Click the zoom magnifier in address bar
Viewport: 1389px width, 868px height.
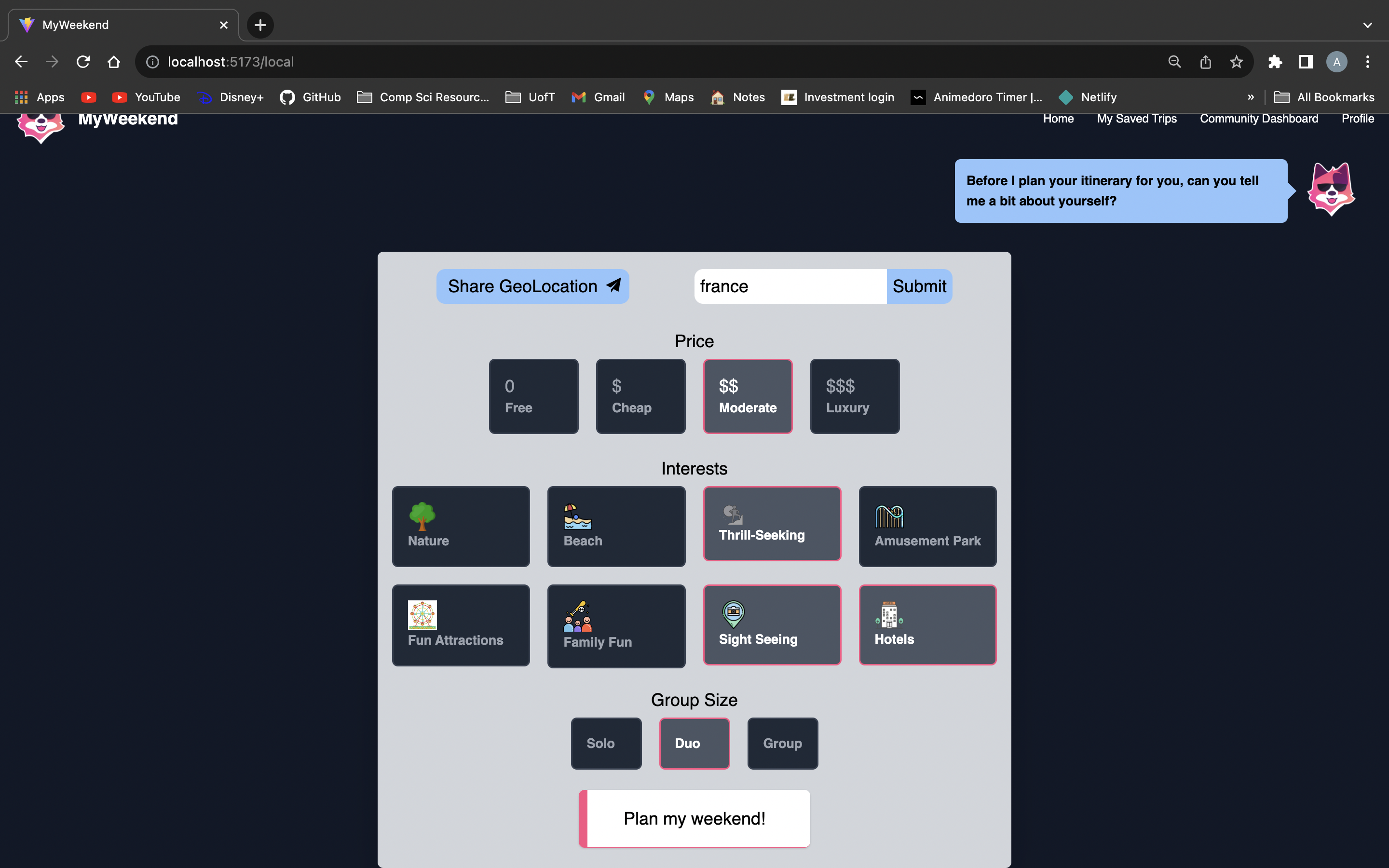click(x=1174, y=62)
